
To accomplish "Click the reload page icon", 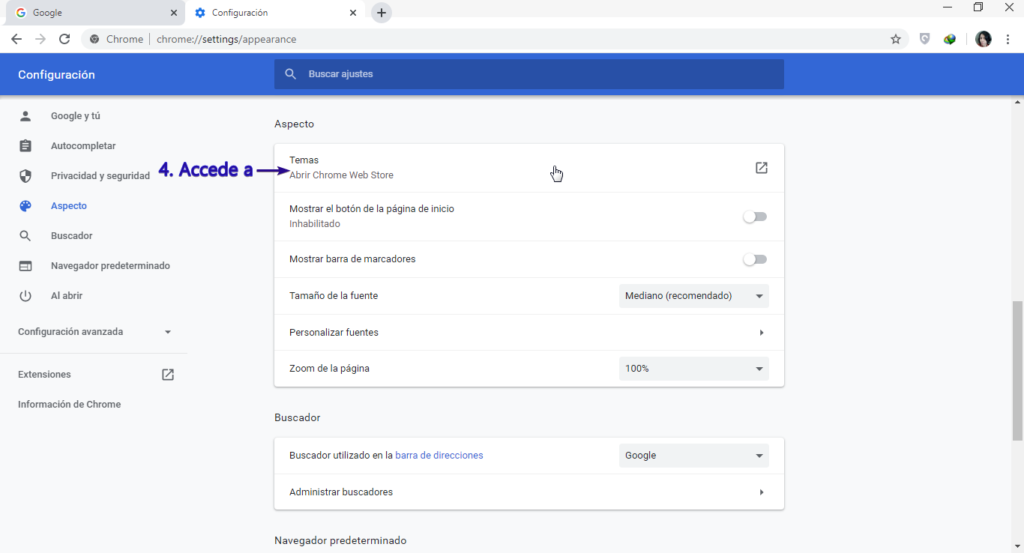I will pos(65,39).
